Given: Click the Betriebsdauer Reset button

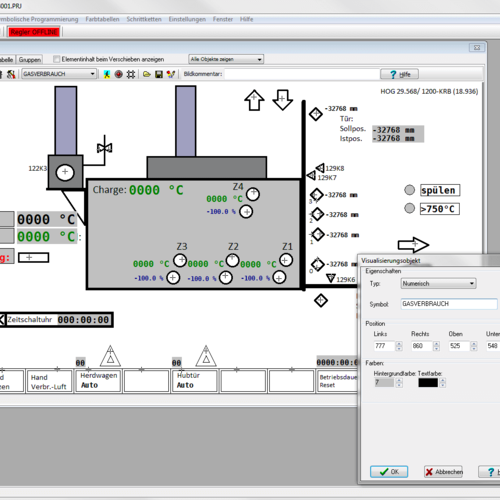Looking at the screenshot, I should click(337, 381).
